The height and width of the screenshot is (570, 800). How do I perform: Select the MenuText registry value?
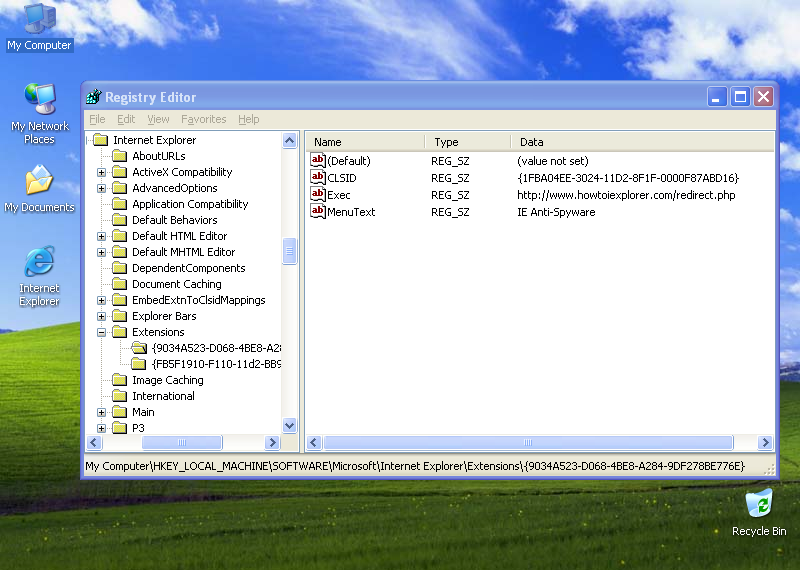point(351,212)
